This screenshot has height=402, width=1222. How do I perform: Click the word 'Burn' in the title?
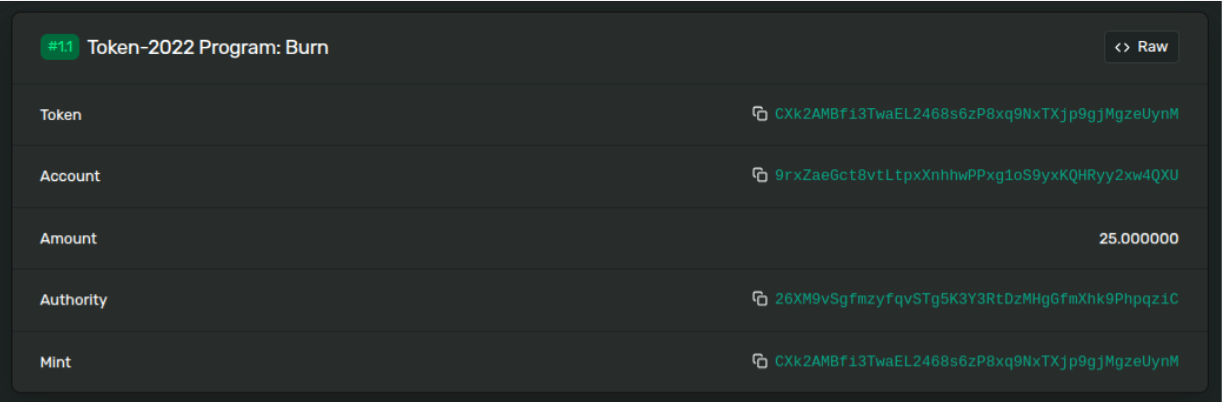(x=308, y=47)
